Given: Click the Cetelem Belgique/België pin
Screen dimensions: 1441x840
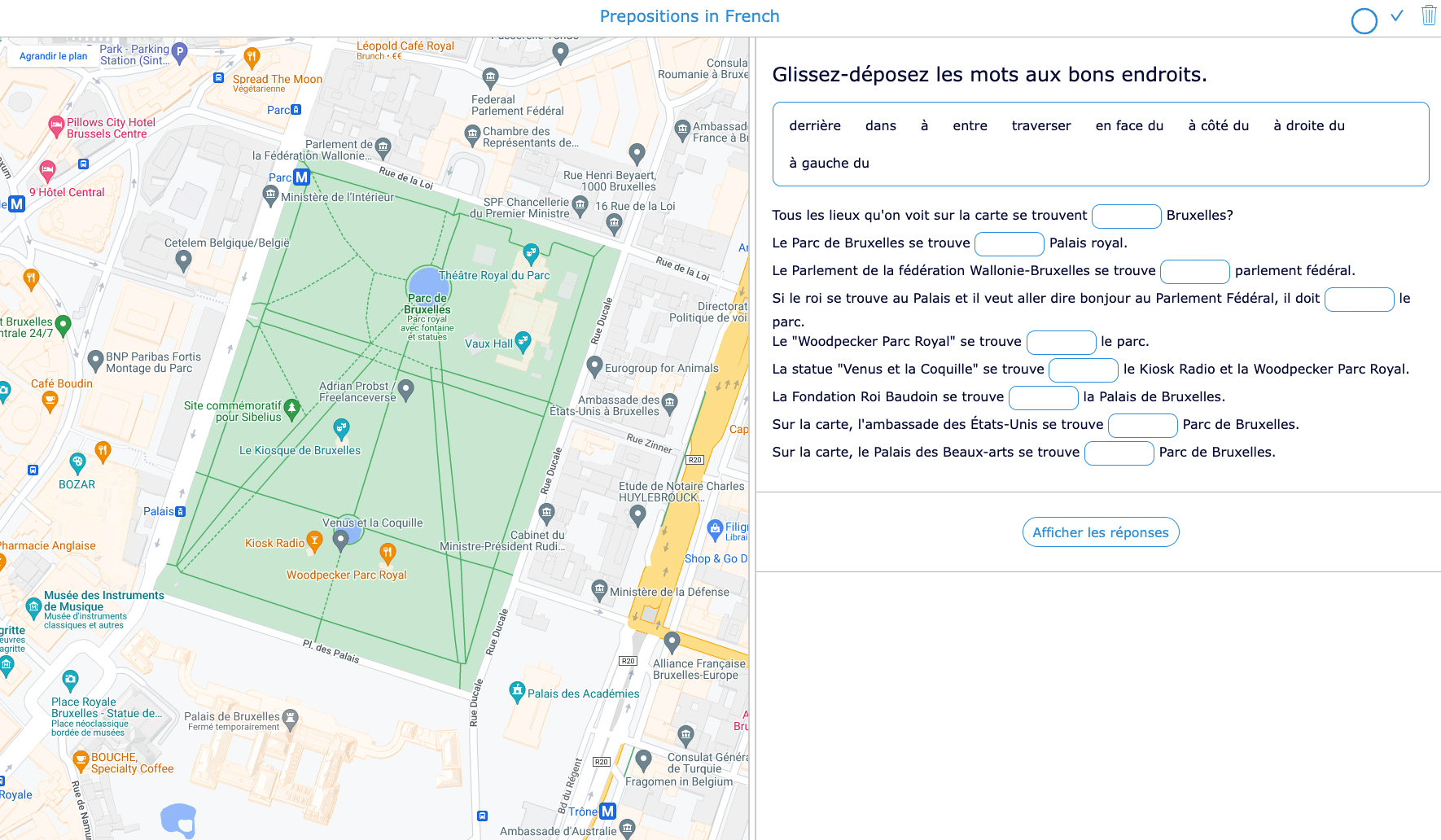Looking at the screenshot, I should click(184, 260).
